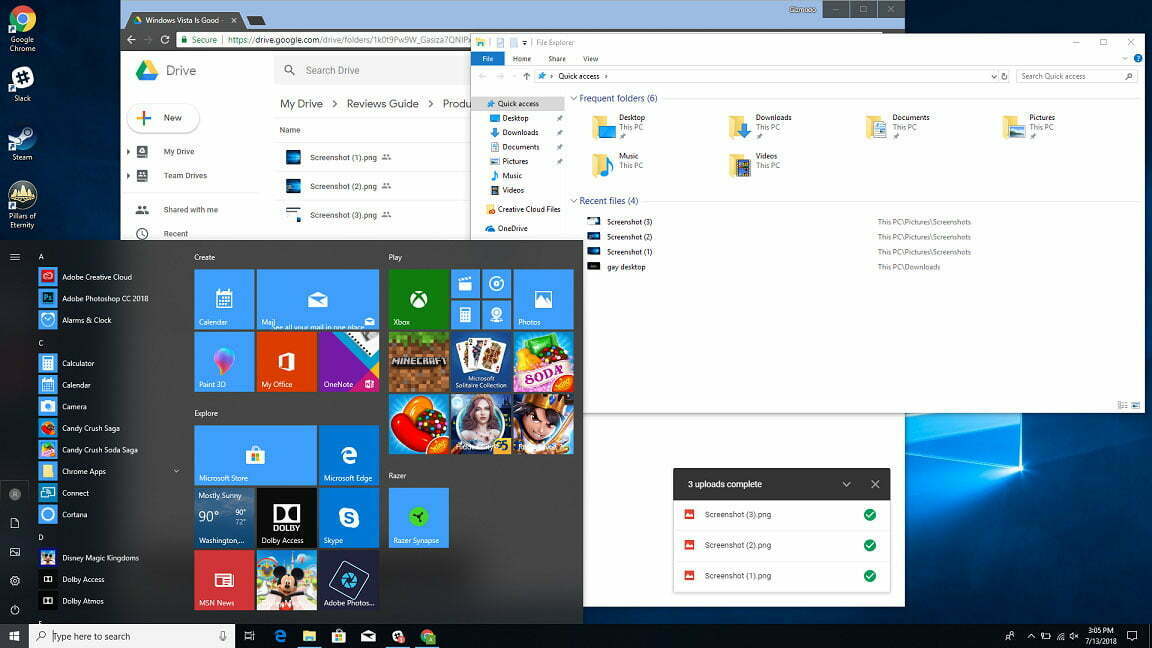Open the Adobe Photoshop Express tile

tap(349, 580)
